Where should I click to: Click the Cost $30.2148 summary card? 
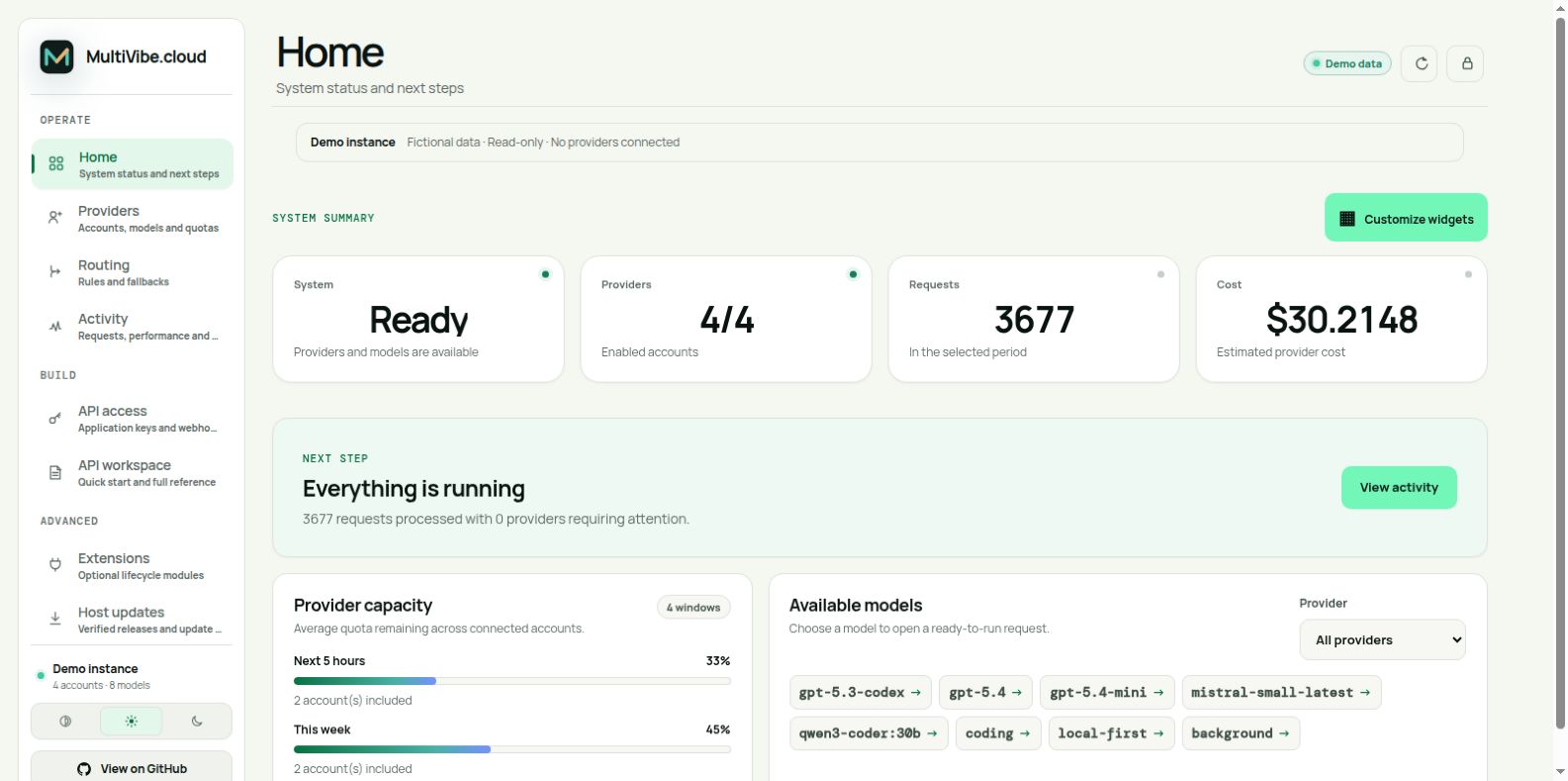[1341, 319]
